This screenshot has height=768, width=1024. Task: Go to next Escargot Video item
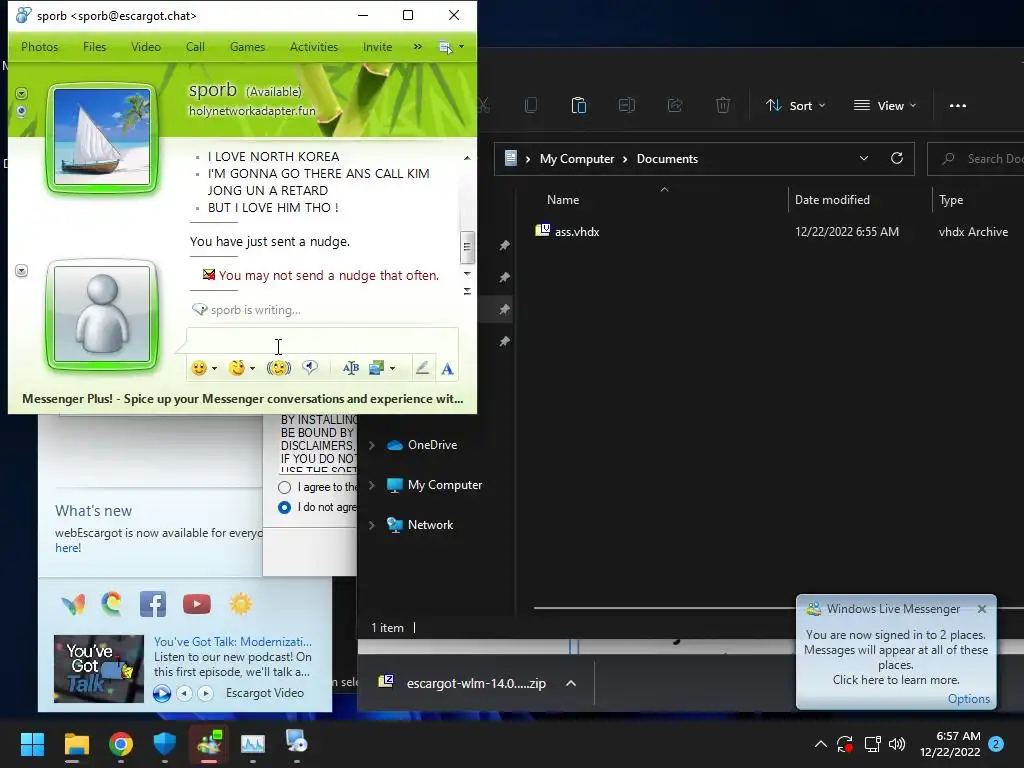(x=205, y=693)
